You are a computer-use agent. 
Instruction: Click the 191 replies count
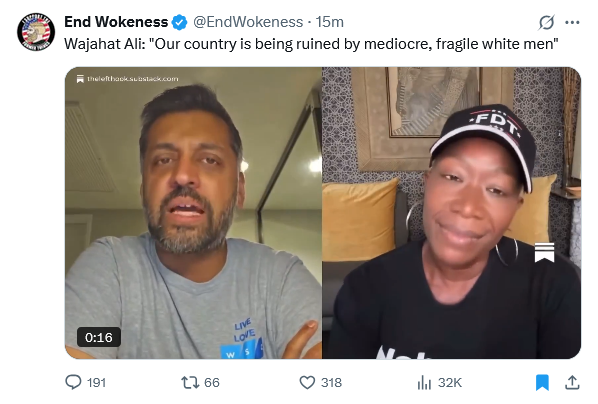click(96, 383)
